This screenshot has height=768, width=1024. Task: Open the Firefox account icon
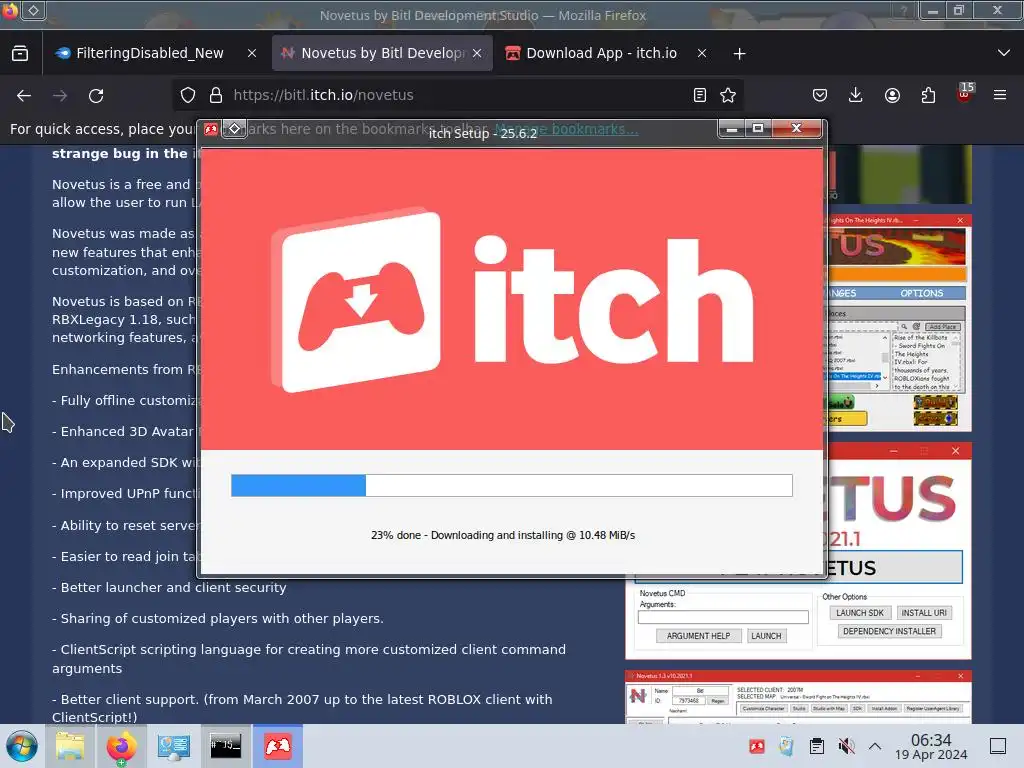(892, 95)
